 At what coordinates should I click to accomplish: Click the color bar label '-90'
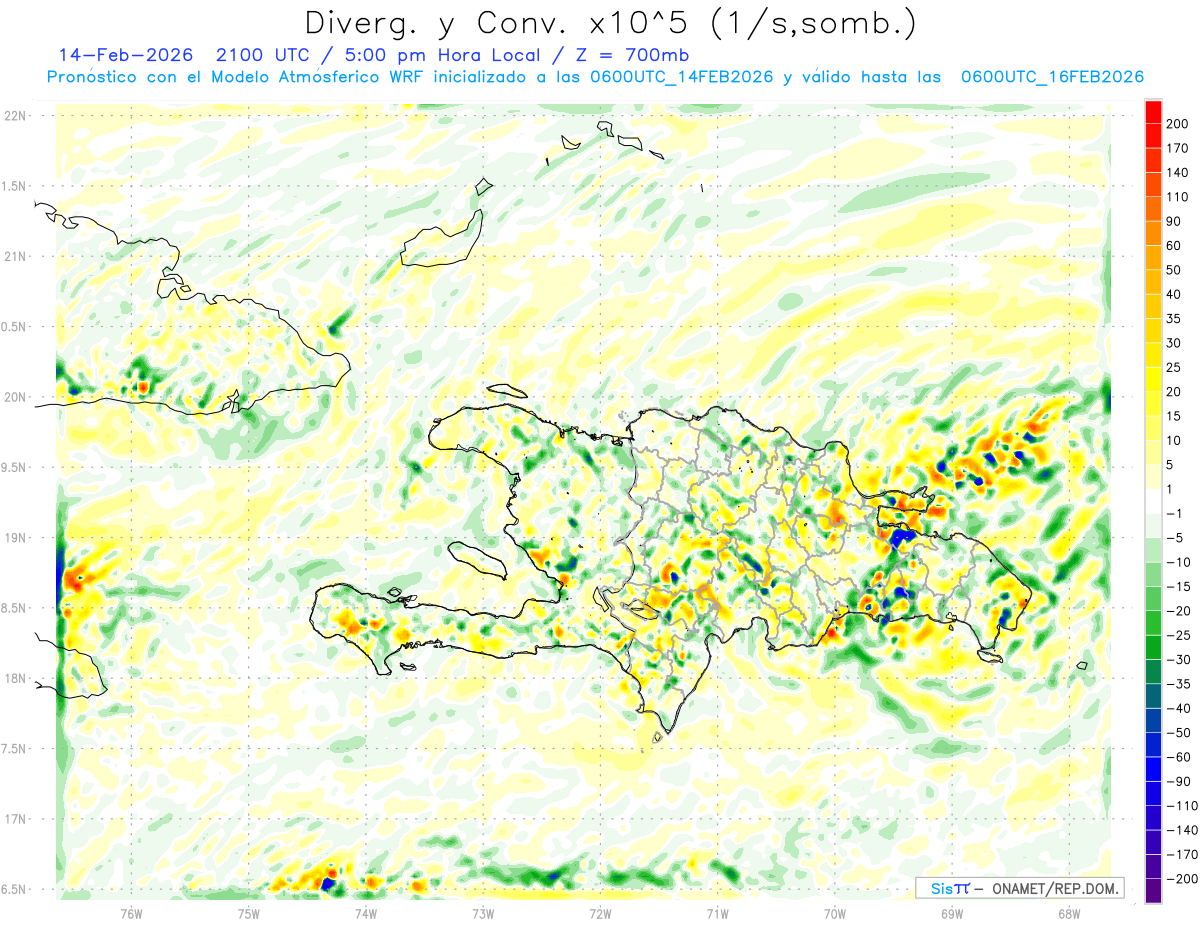click(x=1177, y=781)
